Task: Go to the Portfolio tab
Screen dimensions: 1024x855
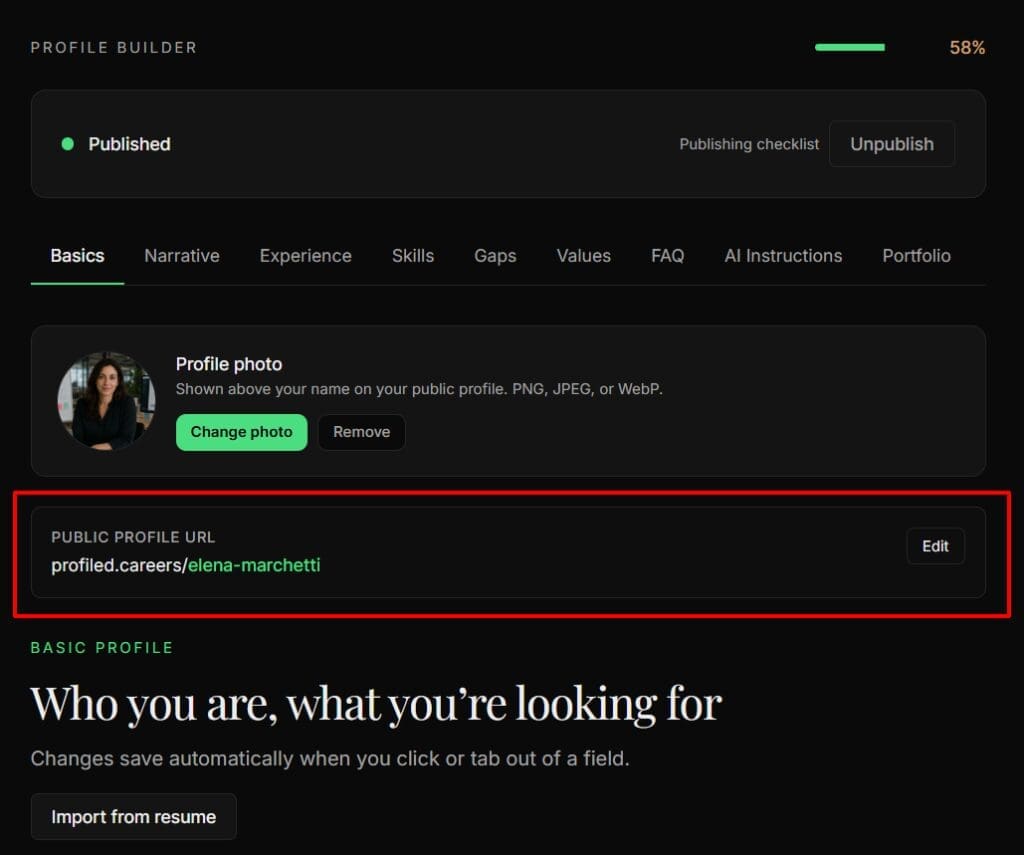Action: pyautogui.click(x=916, y=255)
